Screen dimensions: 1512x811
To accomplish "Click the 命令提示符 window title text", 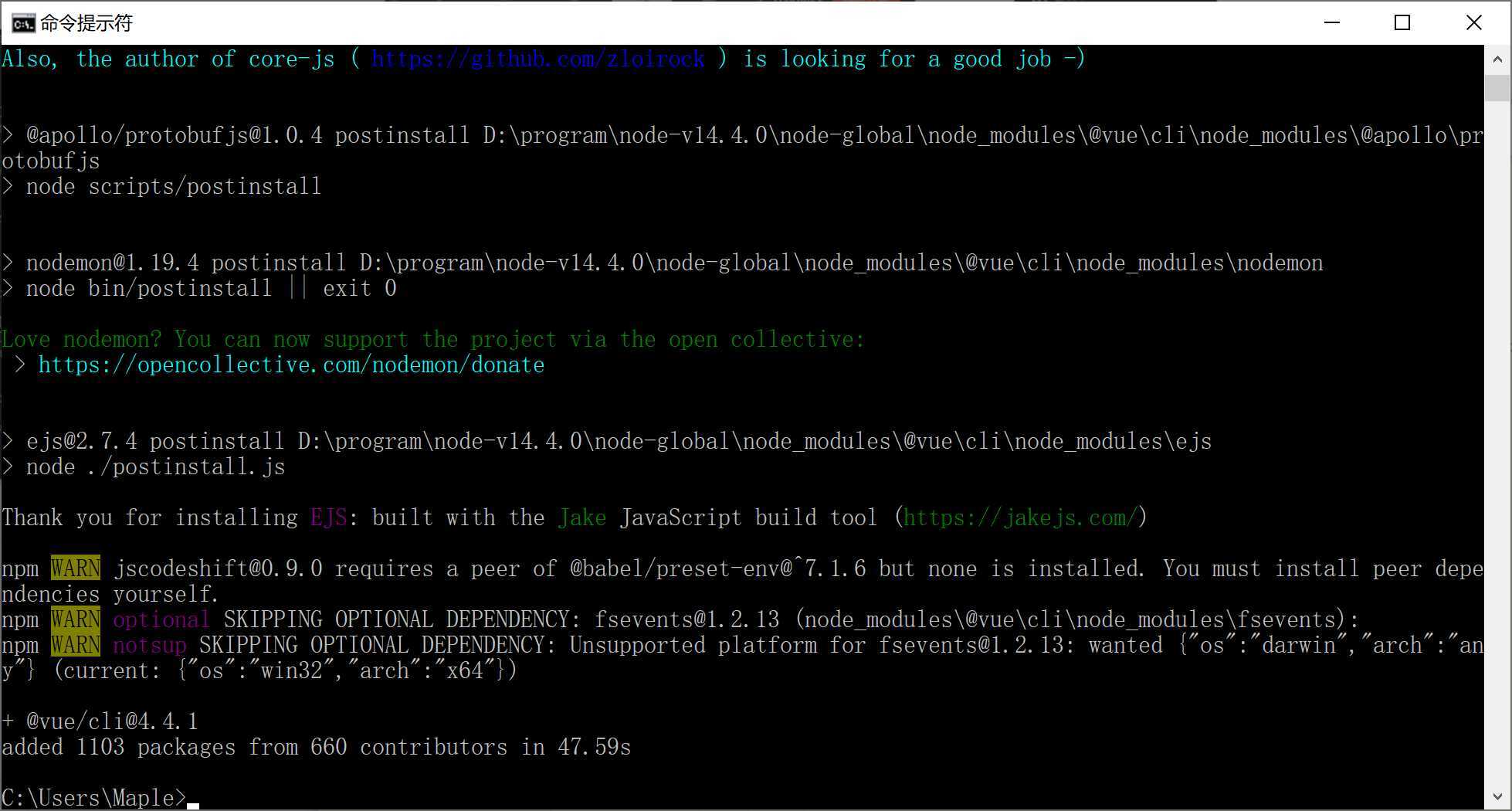I will click(86, 23).
